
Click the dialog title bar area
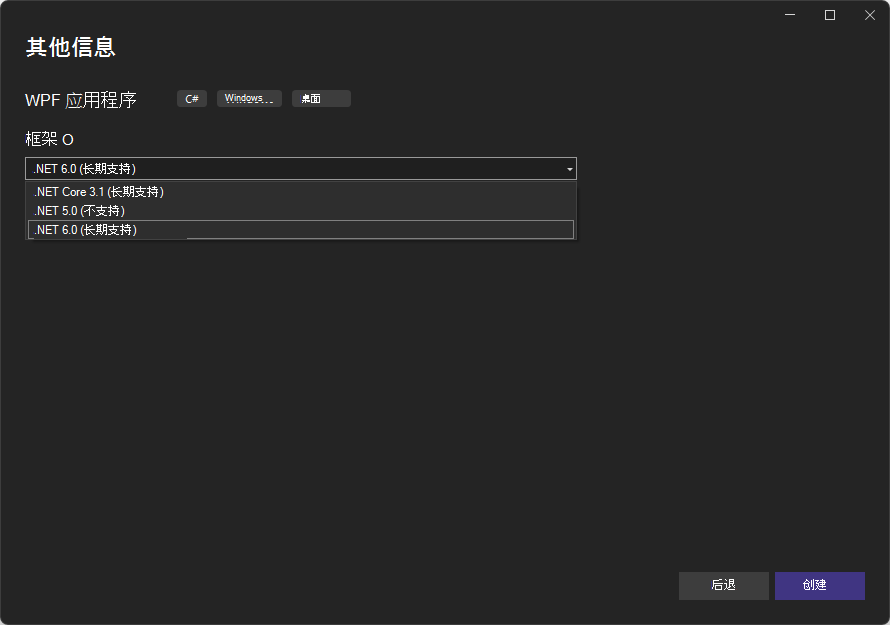point(400,14)
